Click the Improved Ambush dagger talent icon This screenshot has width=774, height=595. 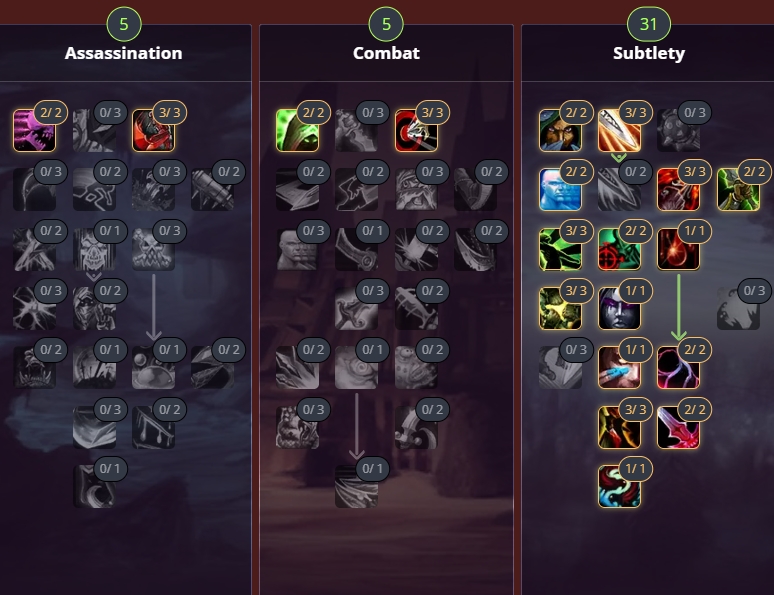click(619, 130)
